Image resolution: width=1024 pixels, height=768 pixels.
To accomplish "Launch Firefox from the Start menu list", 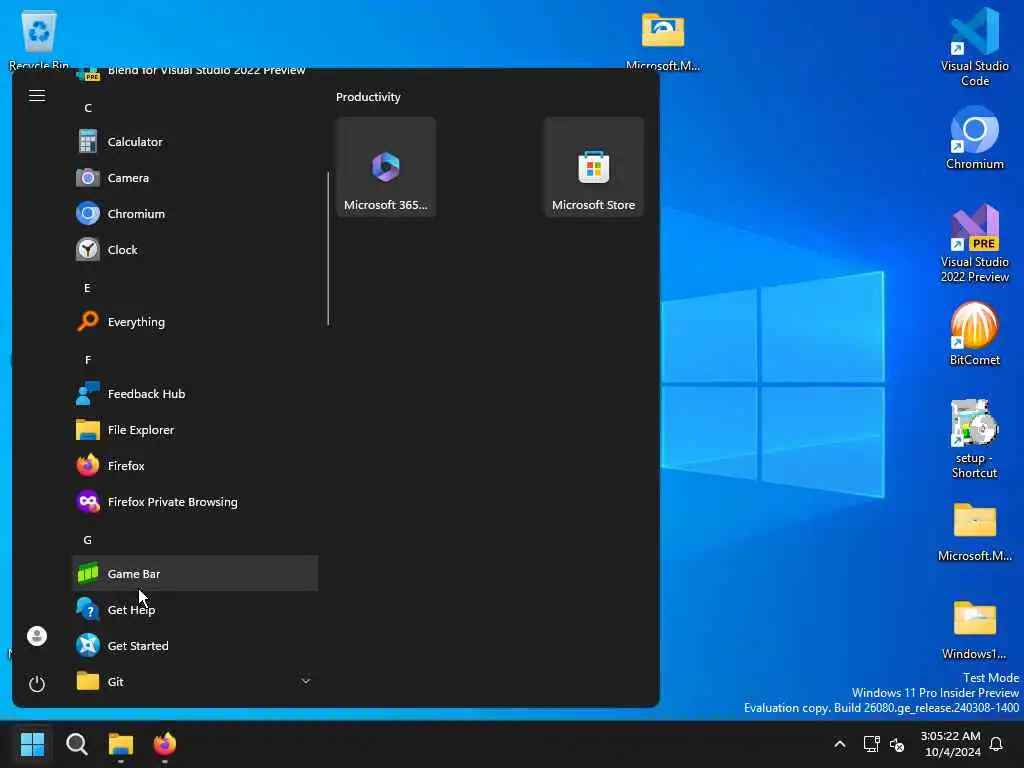I will coord(195,466).
